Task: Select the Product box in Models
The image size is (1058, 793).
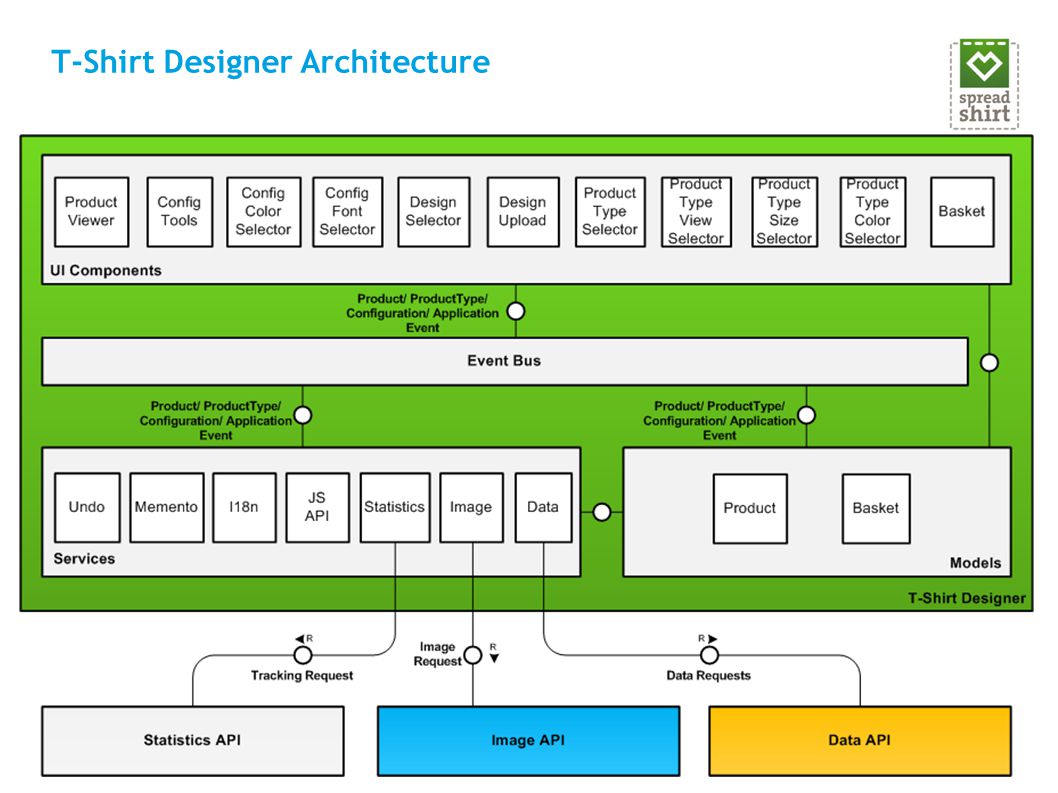Action: click(750, 508)
